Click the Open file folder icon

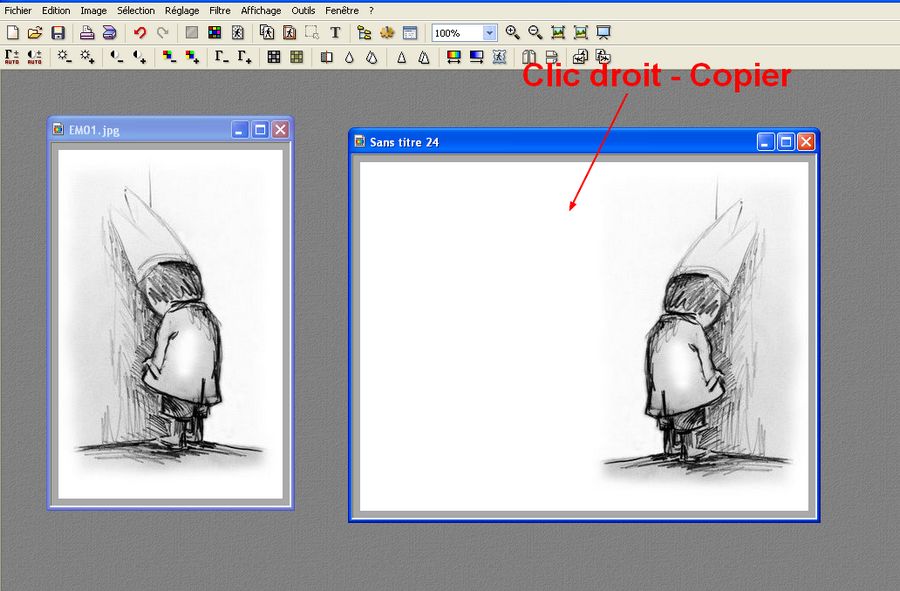(x=35, y=33)
